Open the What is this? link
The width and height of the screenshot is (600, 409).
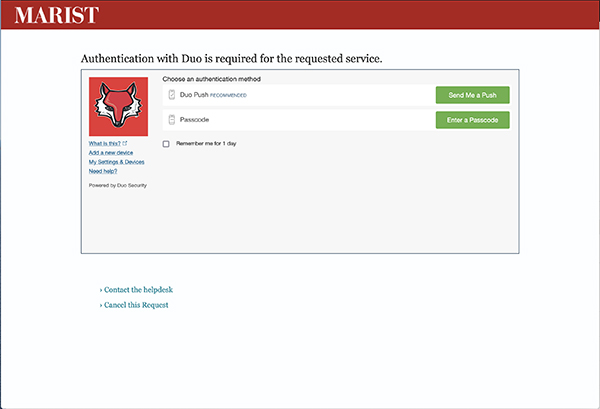(x=104, y=143)
